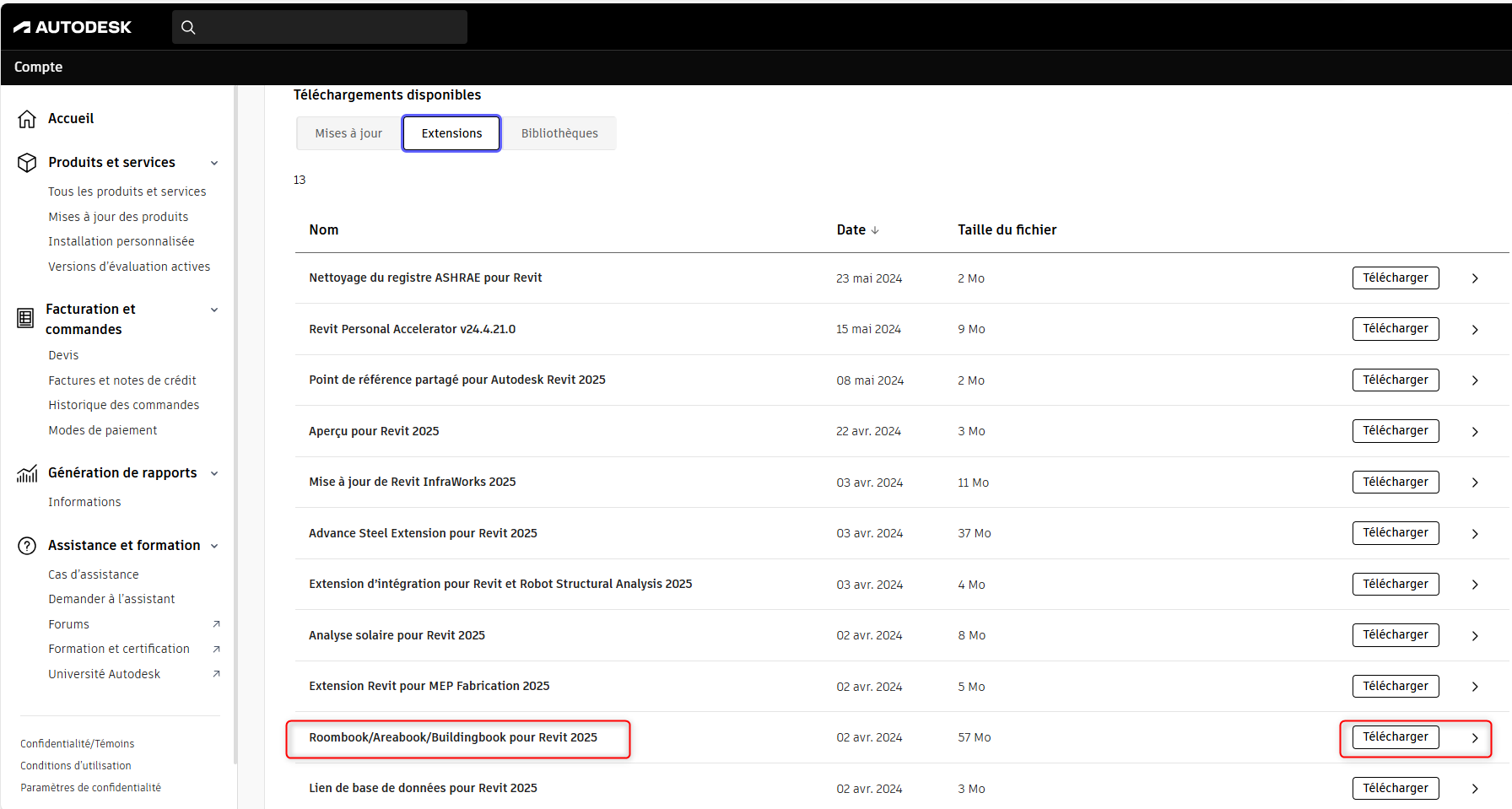Open Factures et notes de crédit

(x=122, y=380)
